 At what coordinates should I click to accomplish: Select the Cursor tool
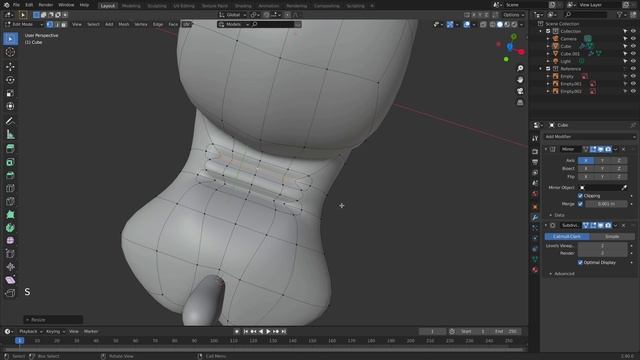click(x=10, y=52)
